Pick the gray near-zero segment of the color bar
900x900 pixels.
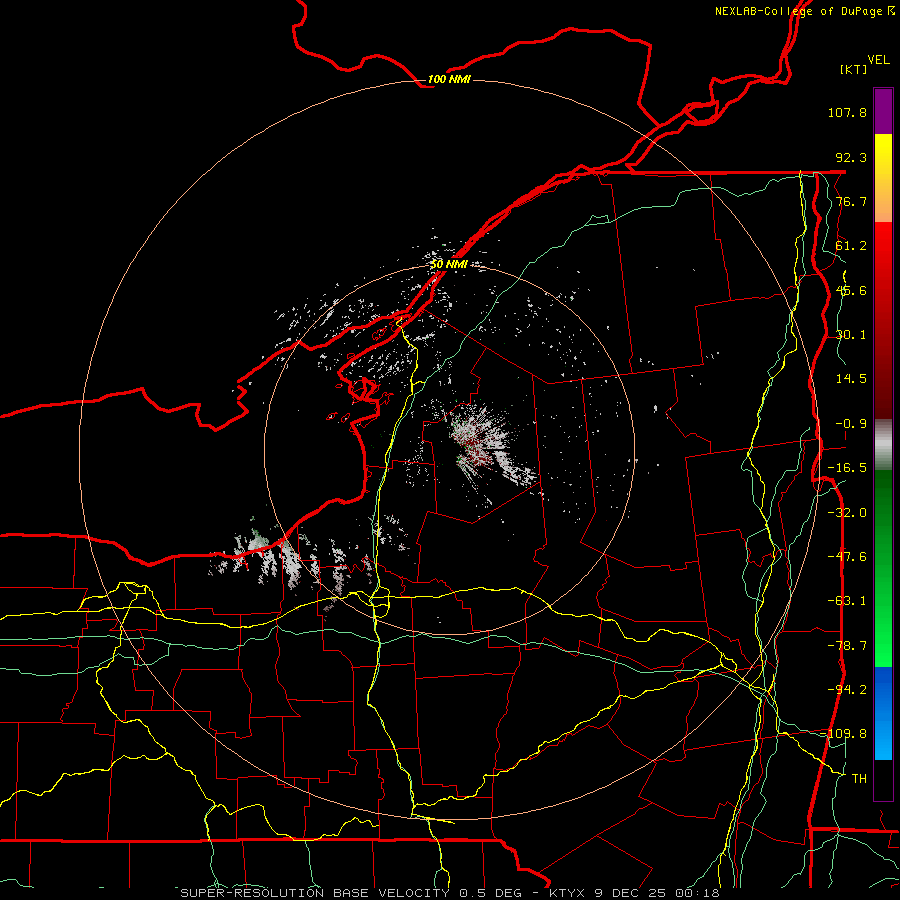click(x=883, y=445)
